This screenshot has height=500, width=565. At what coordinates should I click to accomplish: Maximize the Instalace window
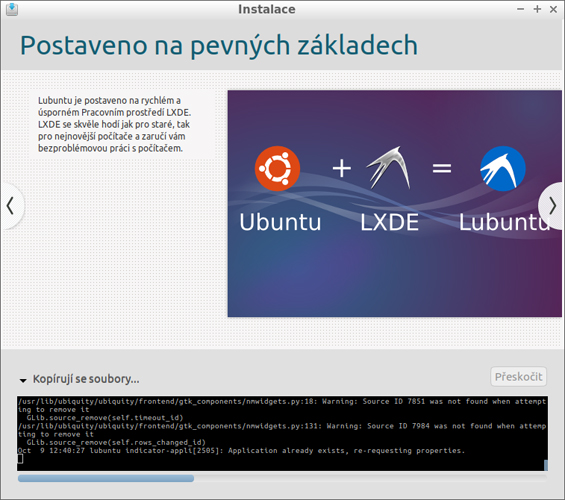(537, 9)
